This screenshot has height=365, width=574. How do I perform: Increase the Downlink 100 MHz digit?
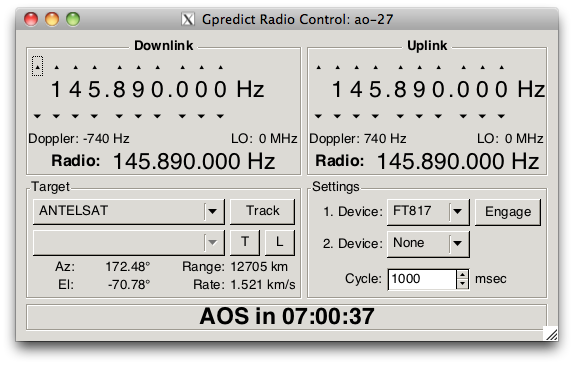pos(56,67)
